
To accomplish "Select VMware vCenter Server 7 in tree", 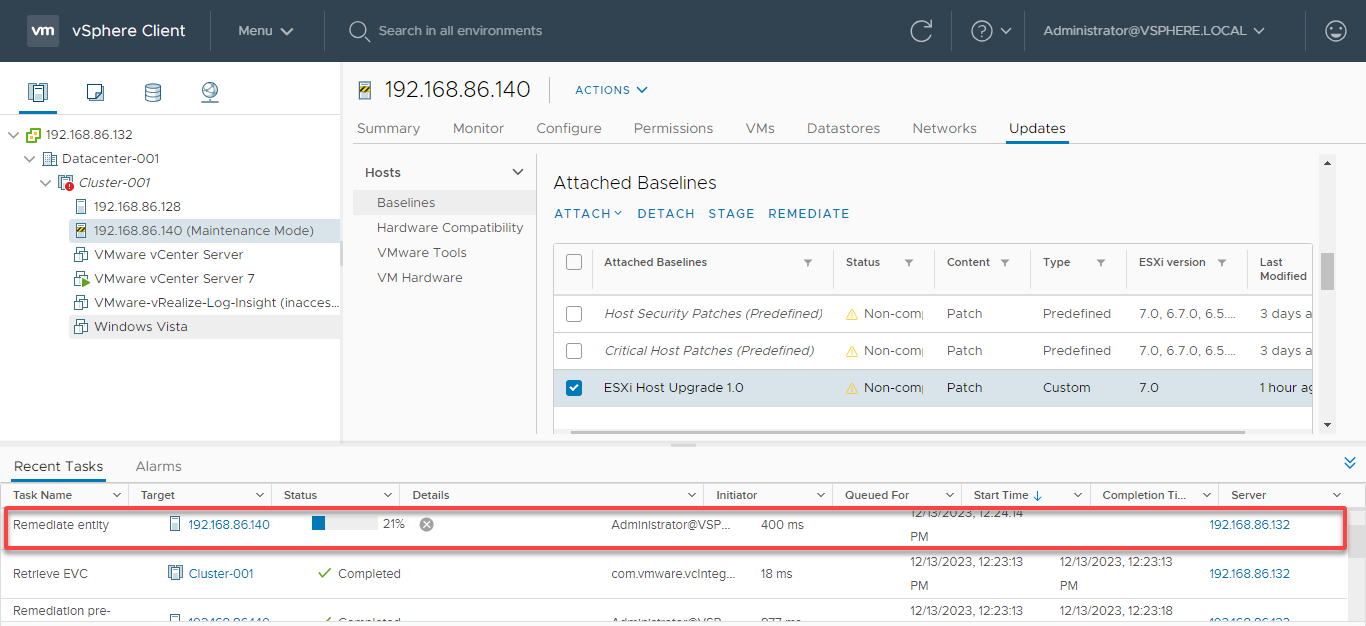I will 174,279.
